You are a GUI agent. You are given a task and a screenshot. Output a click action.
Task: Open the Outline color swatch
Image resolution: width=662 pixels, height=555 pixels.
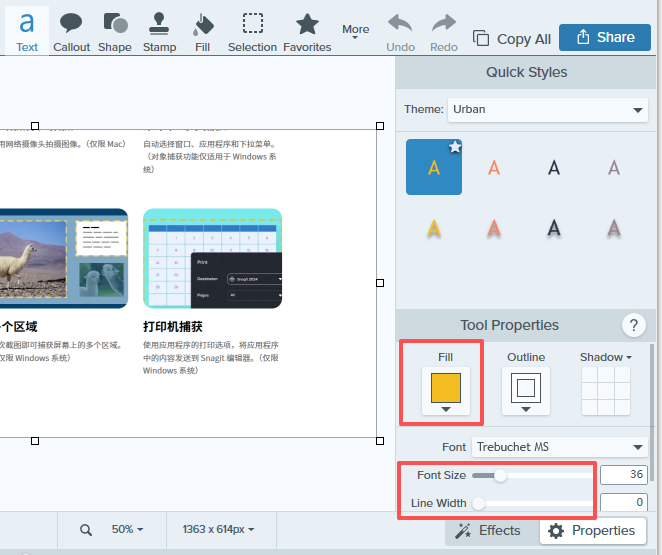point(526,391)
